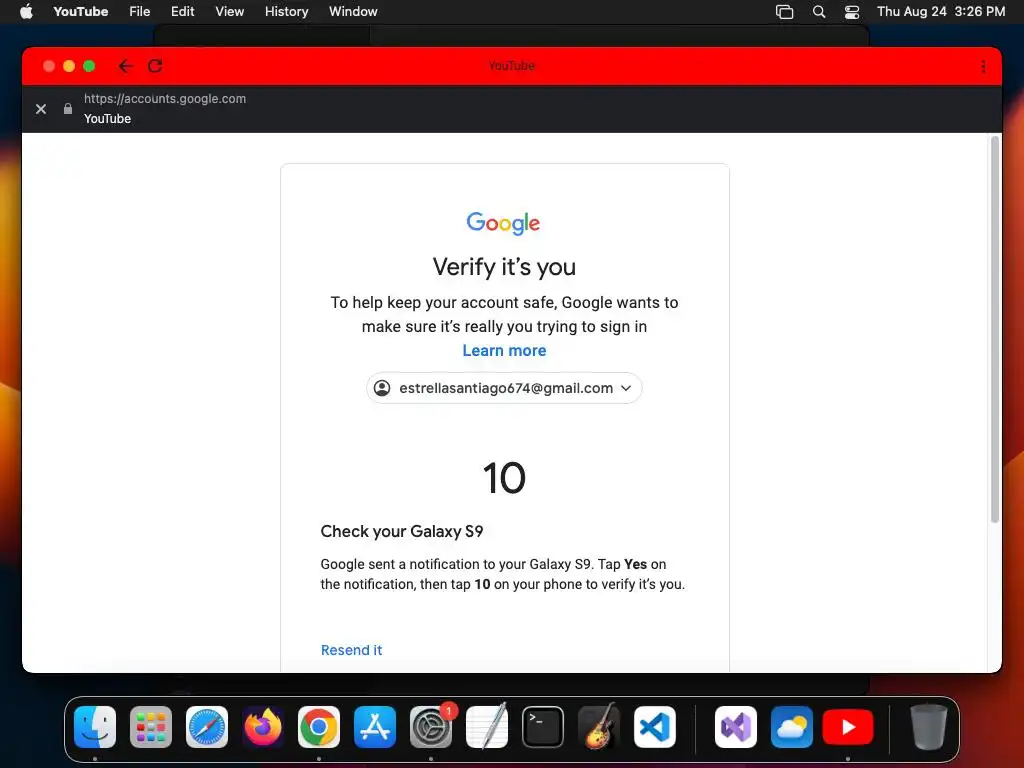This screenshot has height=768, width=1024.
Task: Launch Visual Studio Code from the Dock
Action: tap(654, 727)
